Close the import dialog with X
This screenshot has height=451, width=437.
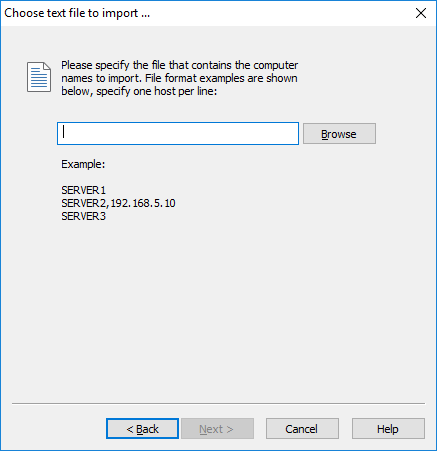[421, 13]
